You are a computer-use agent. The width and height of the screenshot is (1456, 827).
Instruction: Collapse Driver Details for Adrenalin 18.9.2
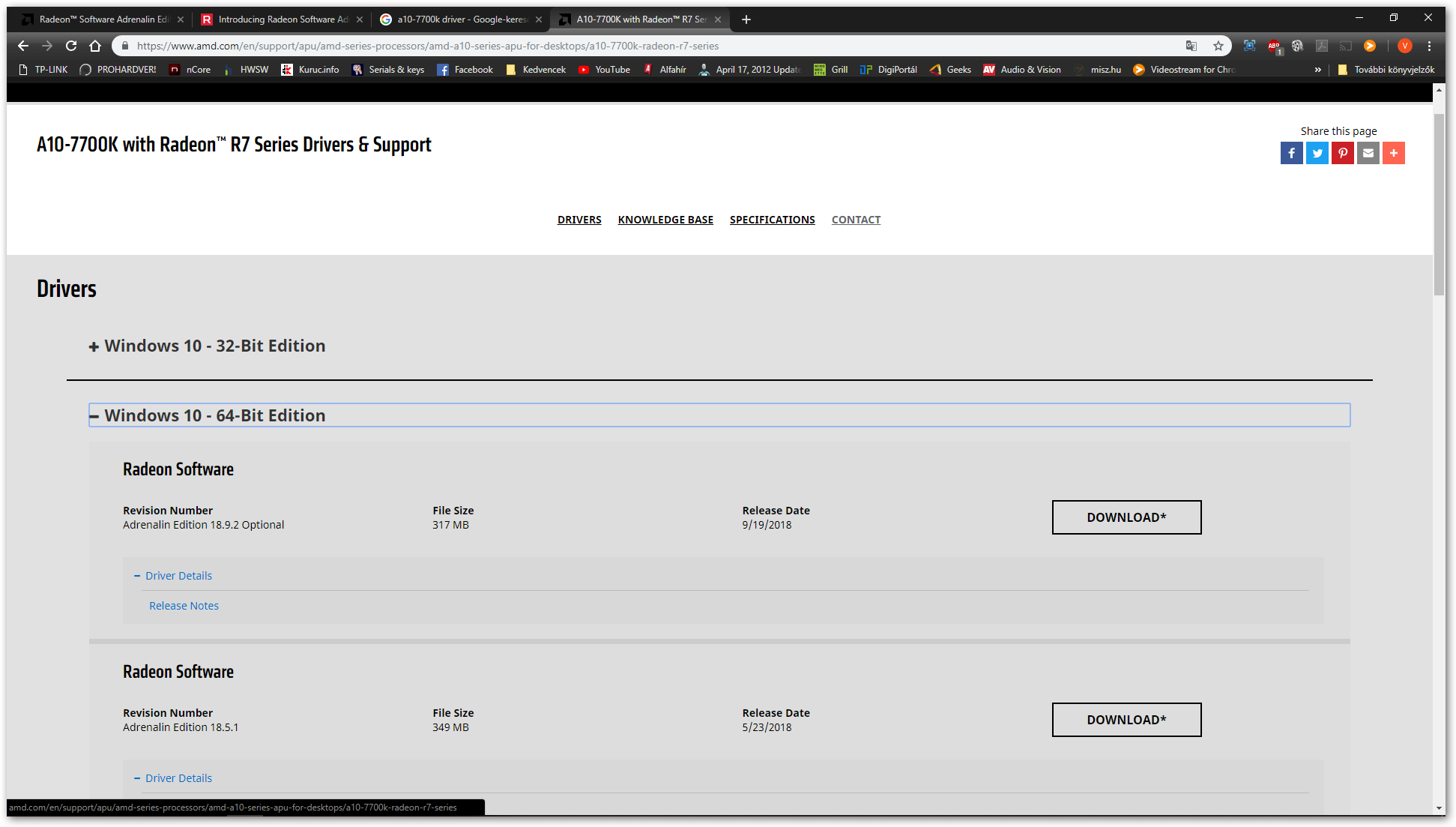173,576
